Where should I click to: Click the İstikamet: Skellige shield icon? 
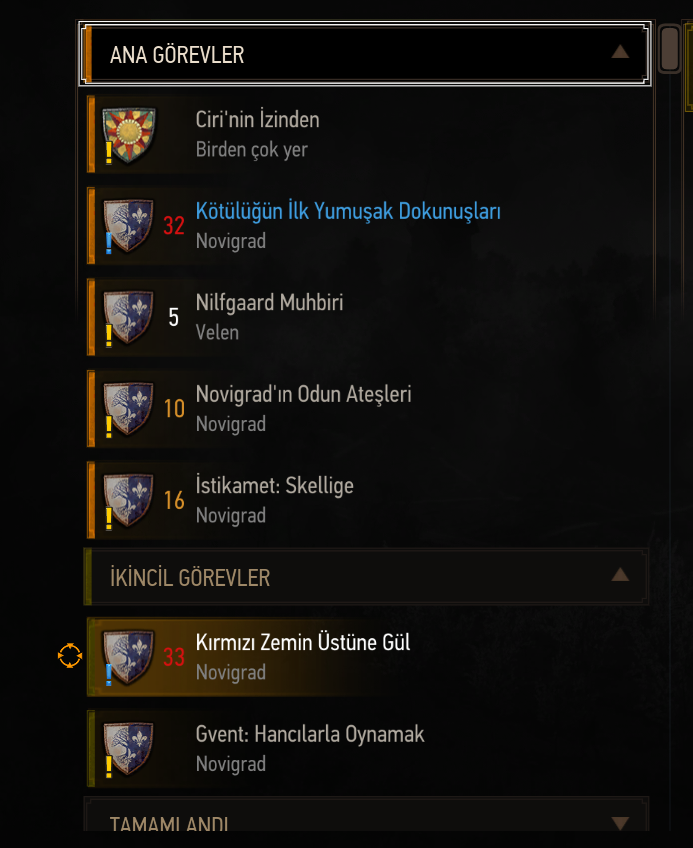(129, 500)
